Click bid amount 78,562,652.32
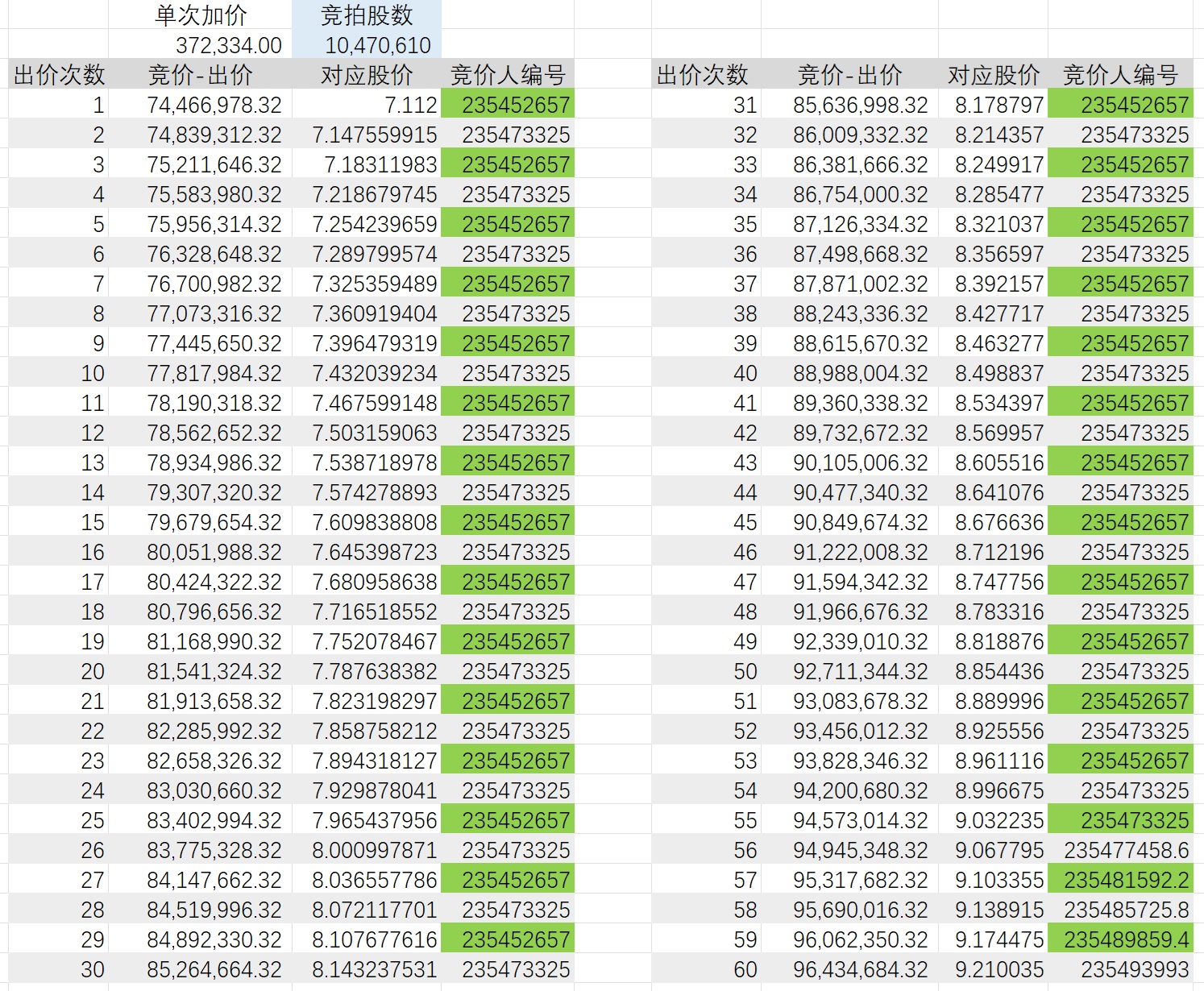1204x991 pixels. click(200, 433)
